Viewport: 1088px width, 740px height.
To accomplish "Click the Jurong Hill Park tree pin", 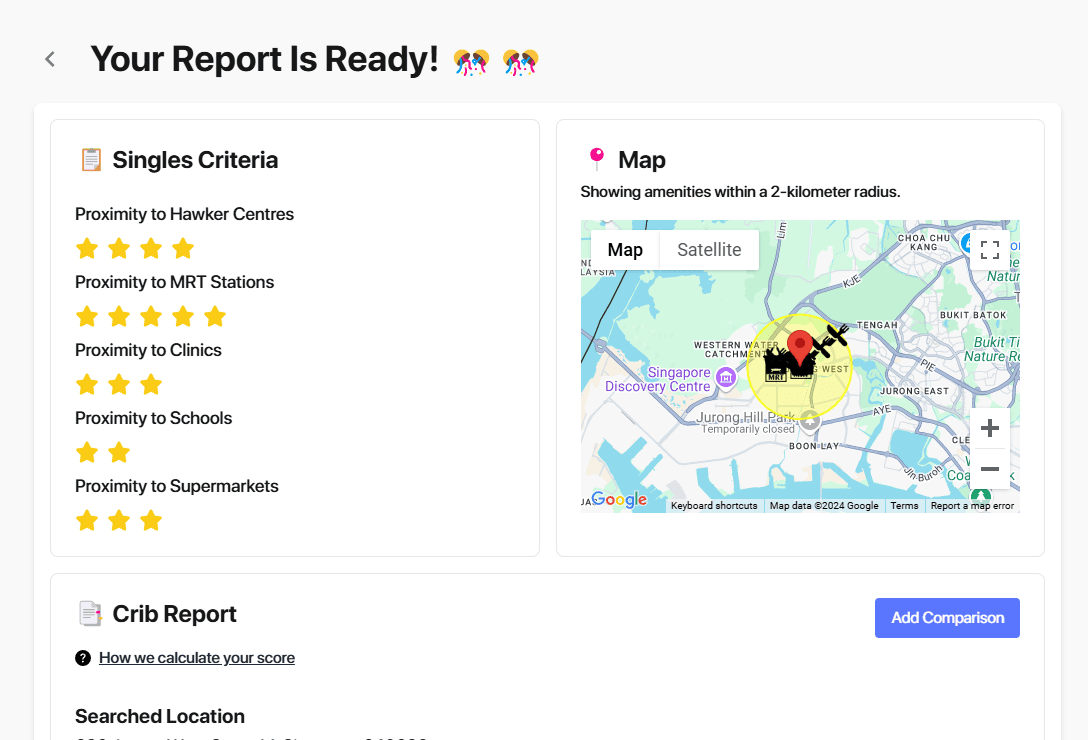I will (810, 420).
